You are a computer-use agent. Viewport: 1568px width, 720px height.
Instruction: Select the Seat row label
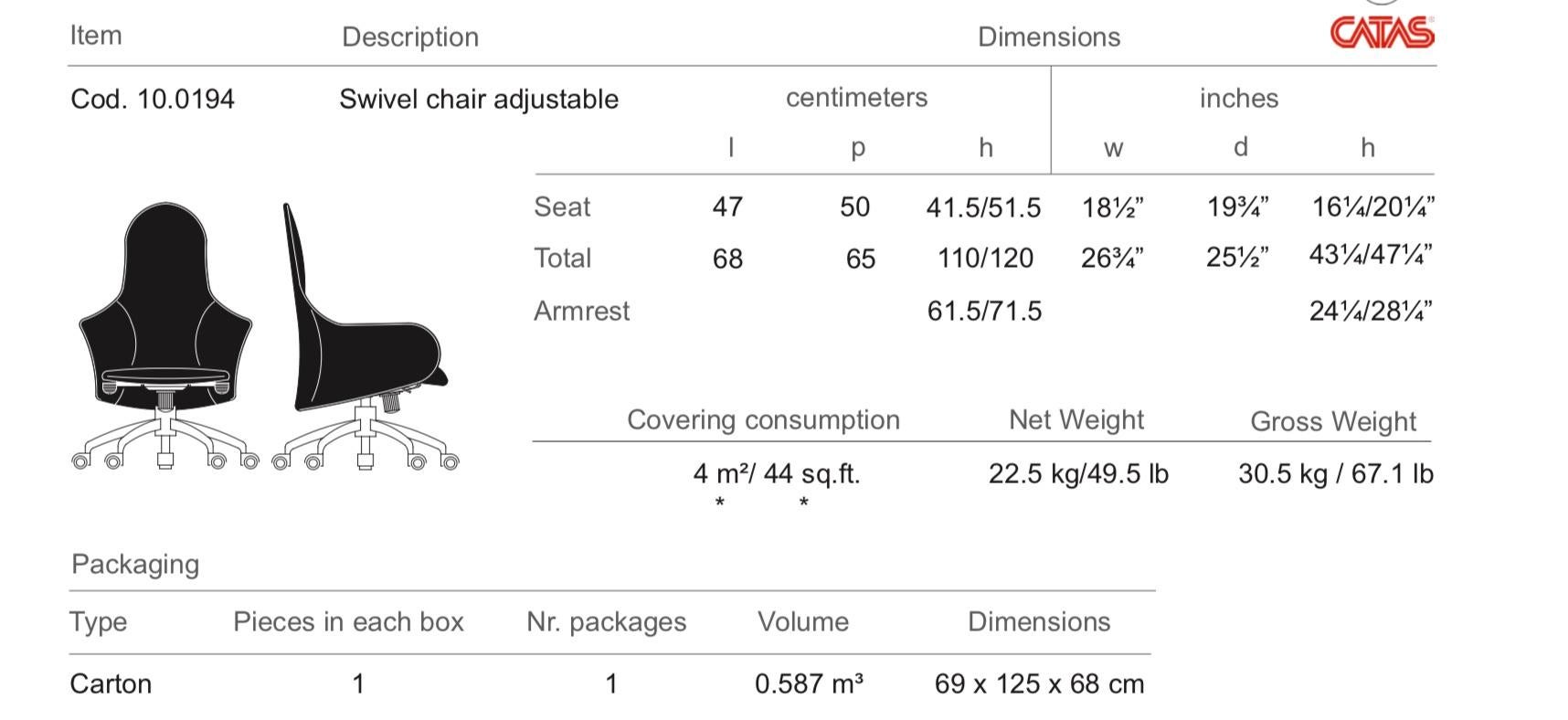[562, 207]
